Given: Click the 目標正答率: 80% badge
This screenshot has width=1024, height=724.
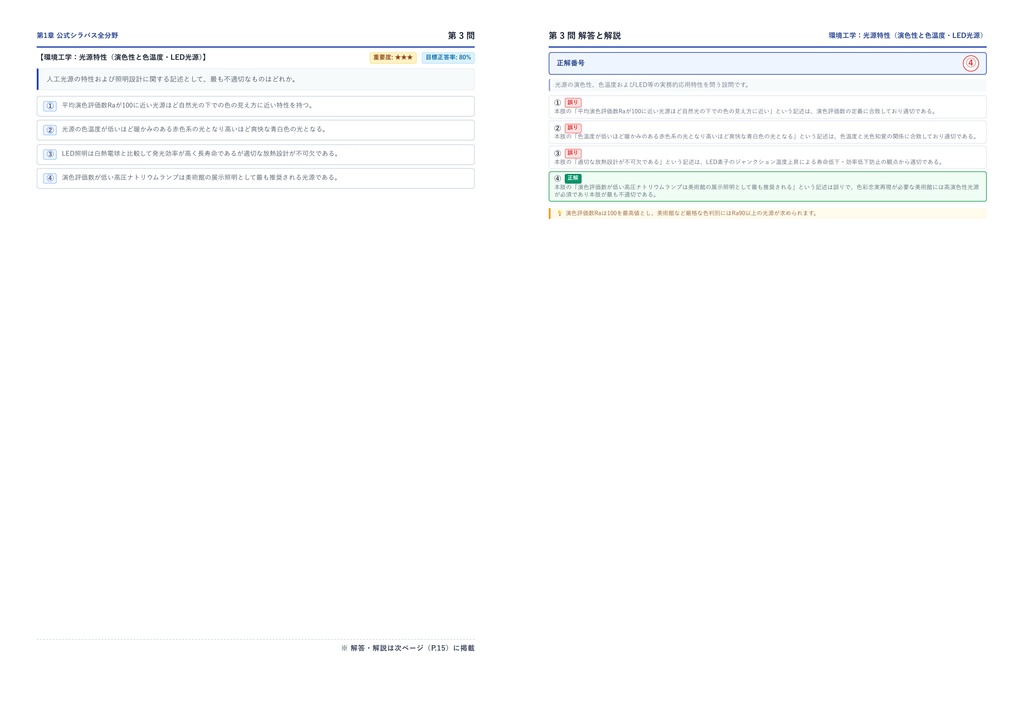Looking at the screenshot, I should pos(448,57).
